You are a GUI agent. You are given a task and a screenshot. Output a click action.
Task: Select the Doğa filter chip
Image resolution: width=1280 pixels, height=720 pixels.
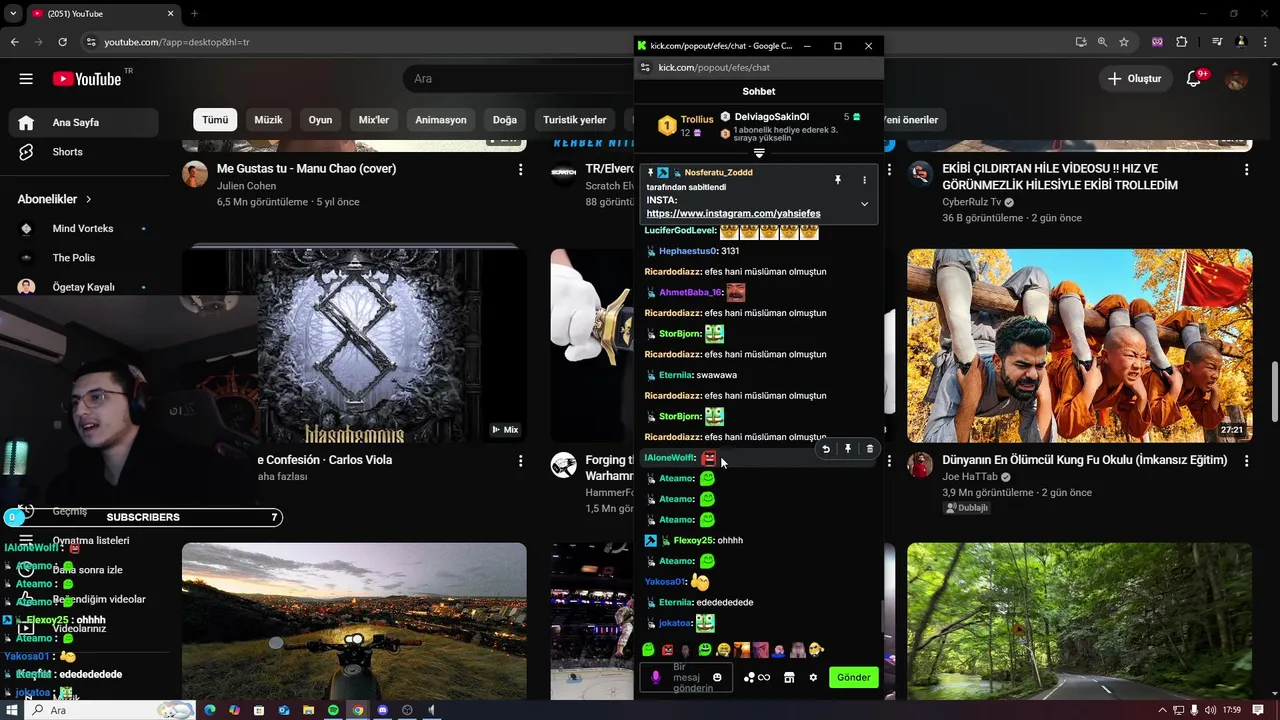(505, 120)
